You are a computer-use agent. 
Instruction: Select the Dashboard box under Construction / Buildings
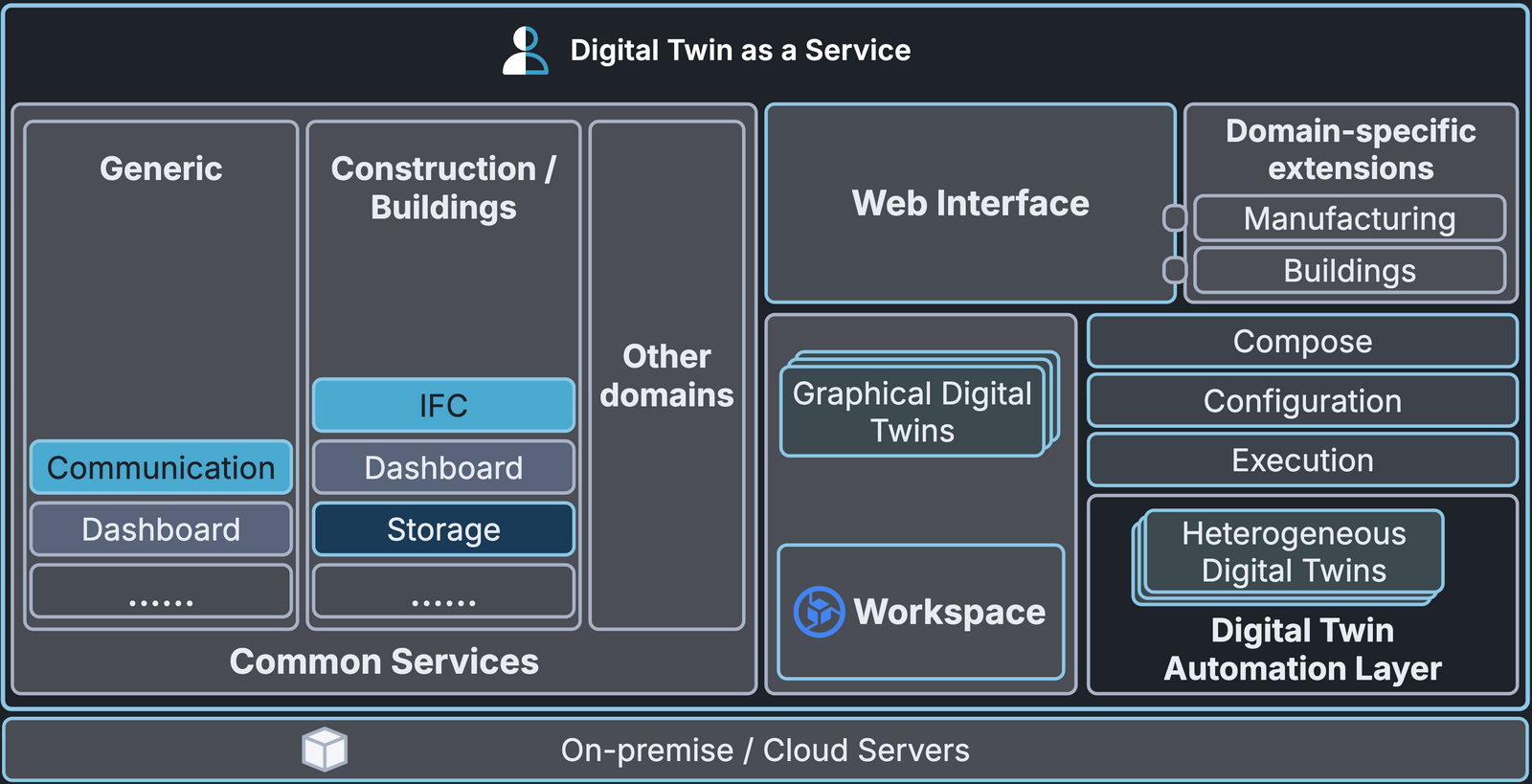(443, 467)
